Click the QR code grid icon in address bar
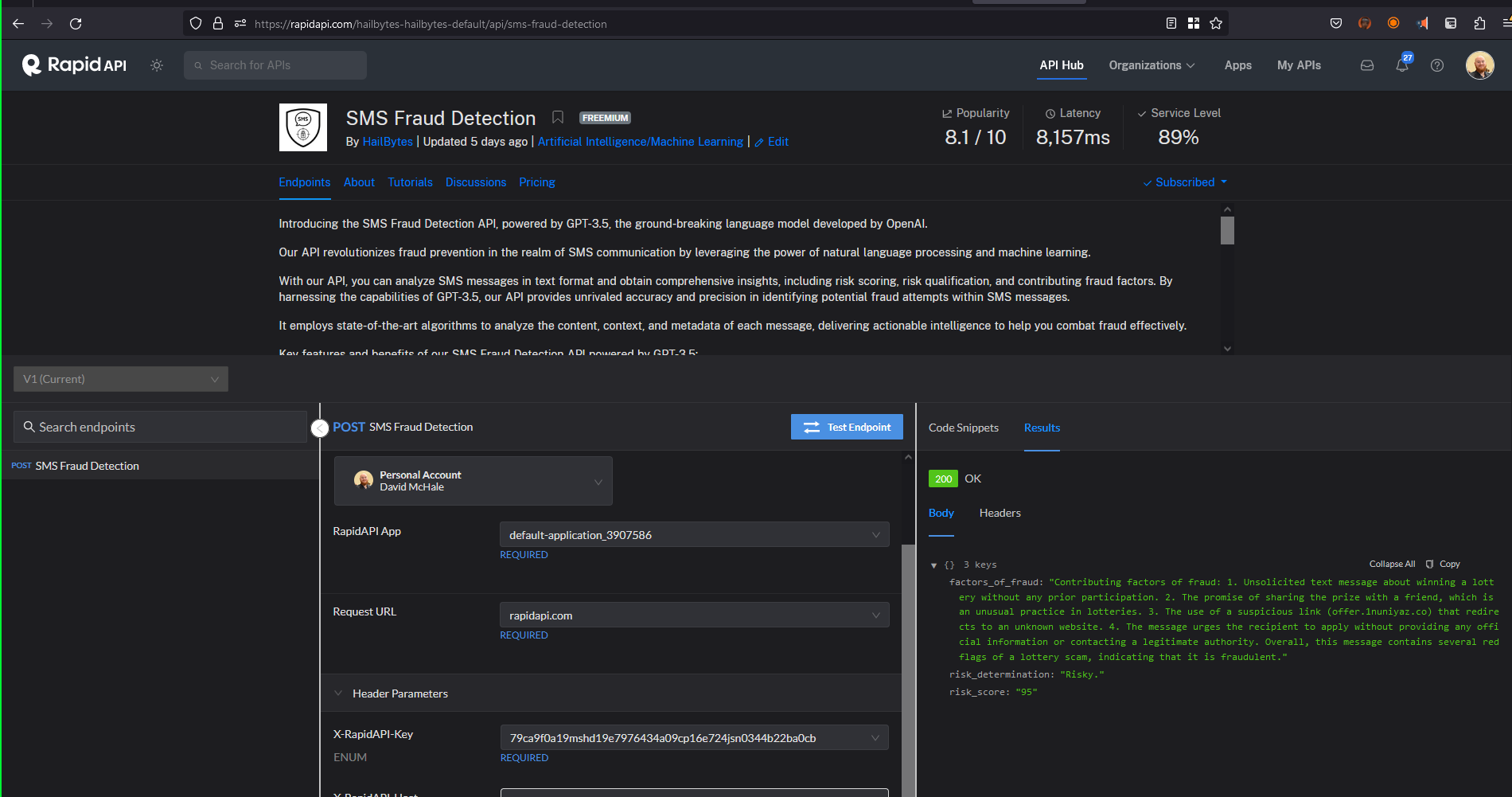This screenshot has height=797, width=1512. point(1193,23)
